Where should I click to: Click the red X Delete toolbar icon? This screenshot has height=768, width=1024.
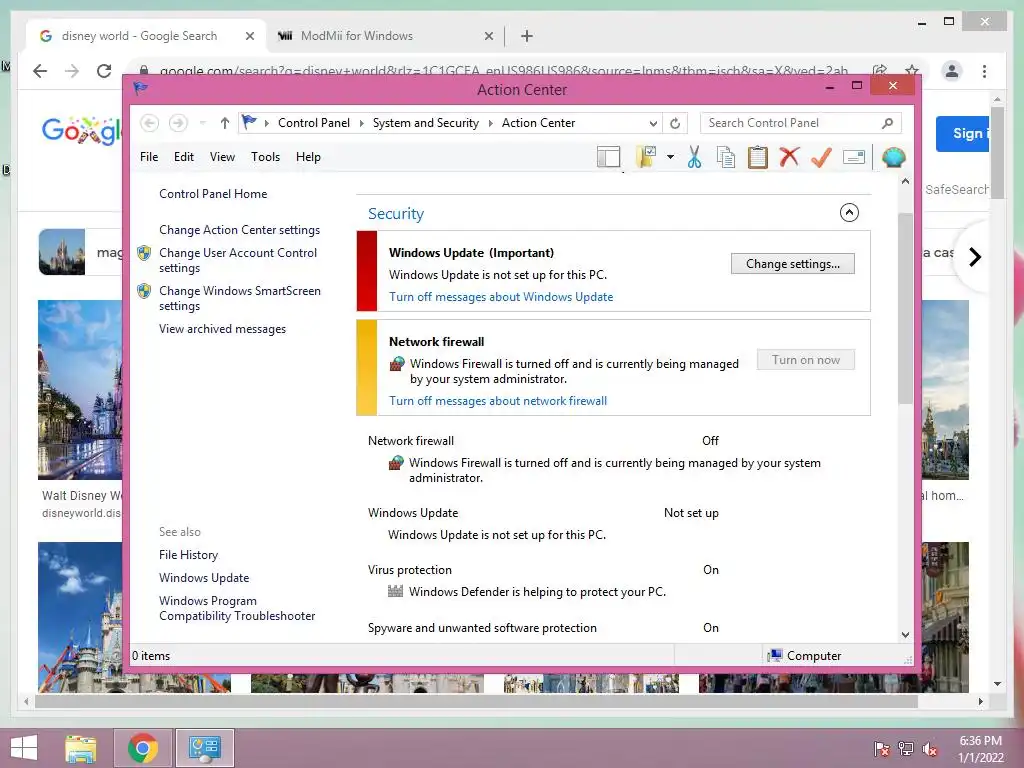click(789, 157)
